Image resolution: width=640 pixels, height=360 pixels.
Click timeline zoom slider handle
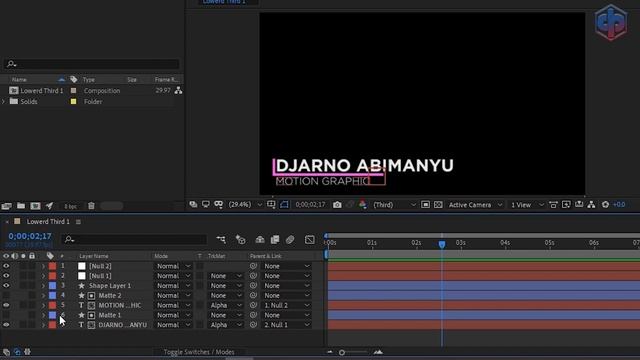(x=342, y=352)
